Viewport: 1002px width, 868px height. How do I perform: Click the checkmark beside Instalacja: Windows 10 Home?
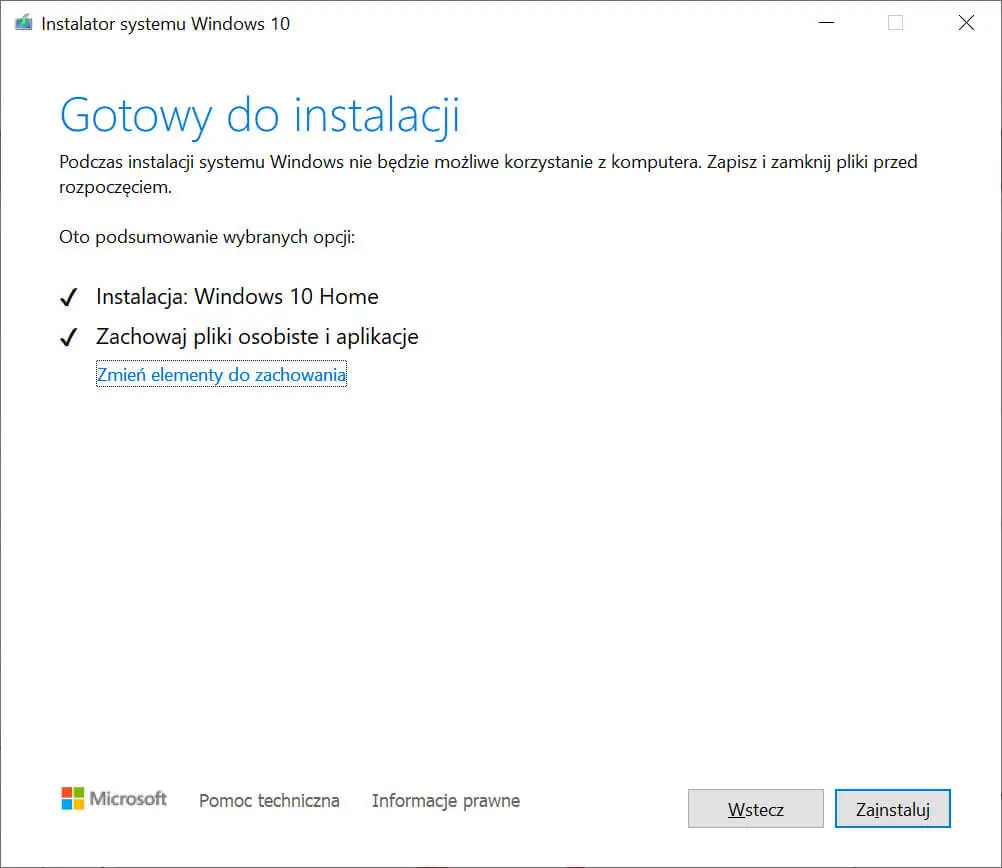pos(69,298)
